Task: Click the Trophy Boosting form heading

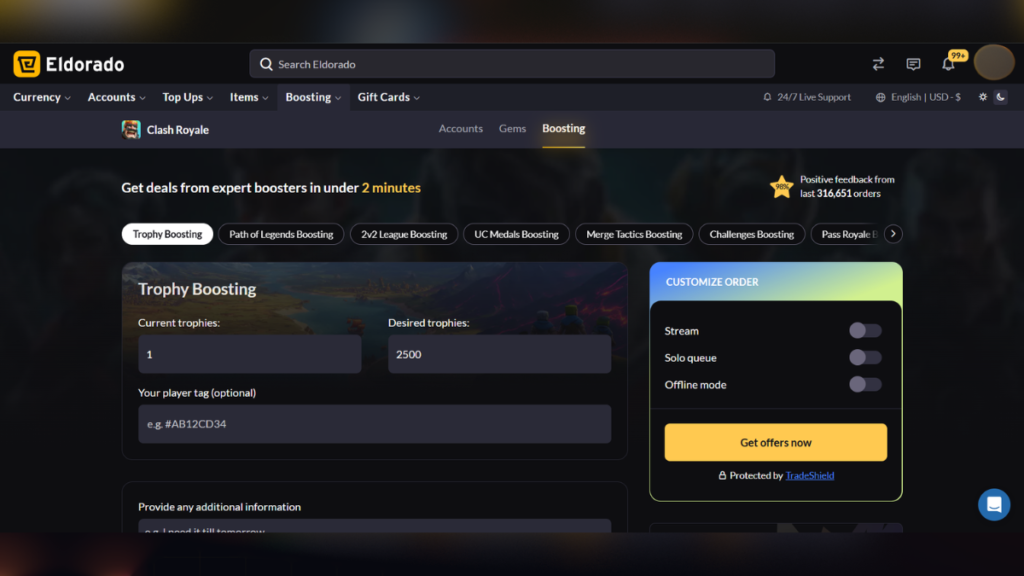Action: point(197,289)
